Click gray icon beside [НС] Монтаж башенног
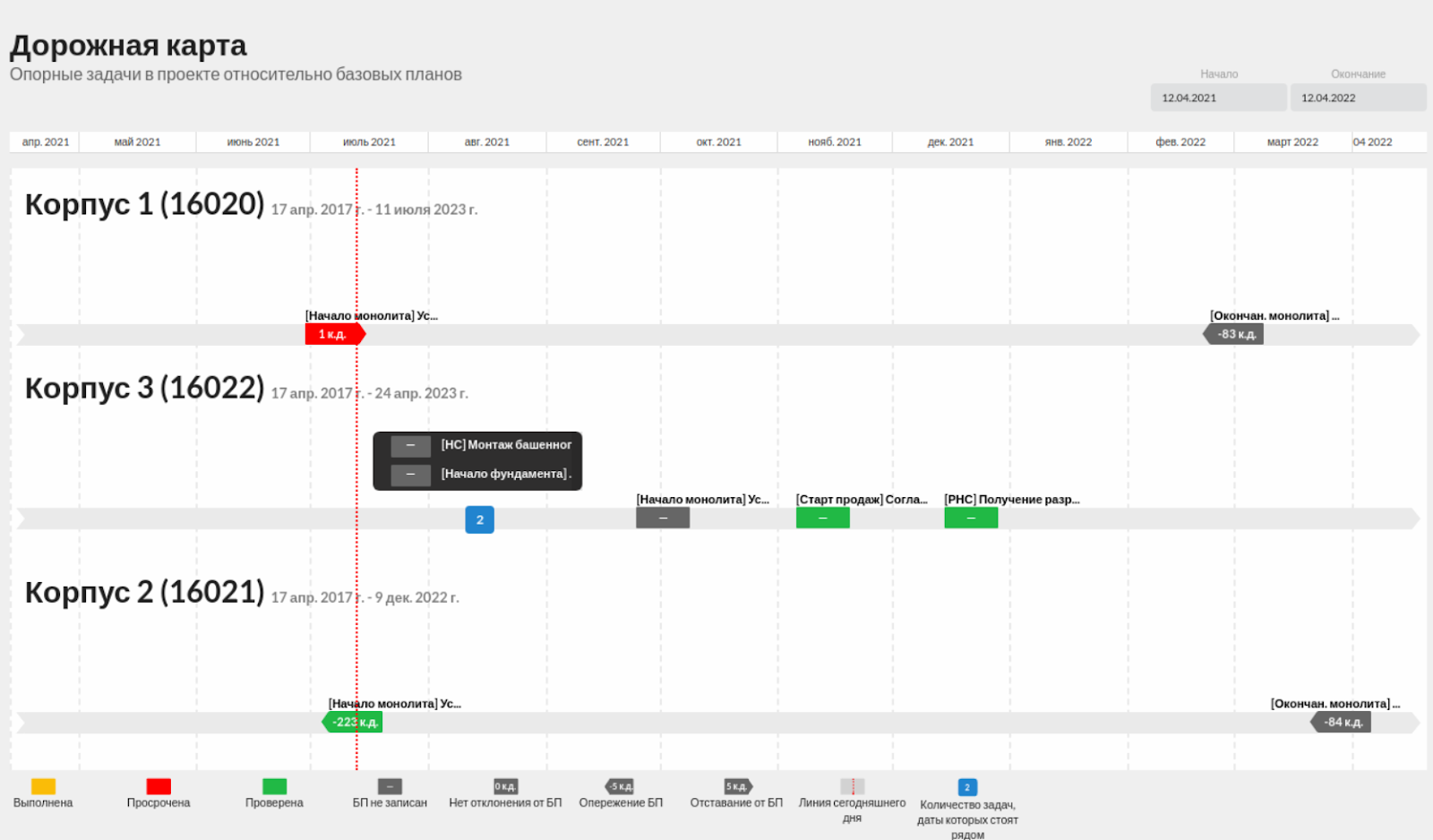1433x840 pixels. (x=410, y=446)
